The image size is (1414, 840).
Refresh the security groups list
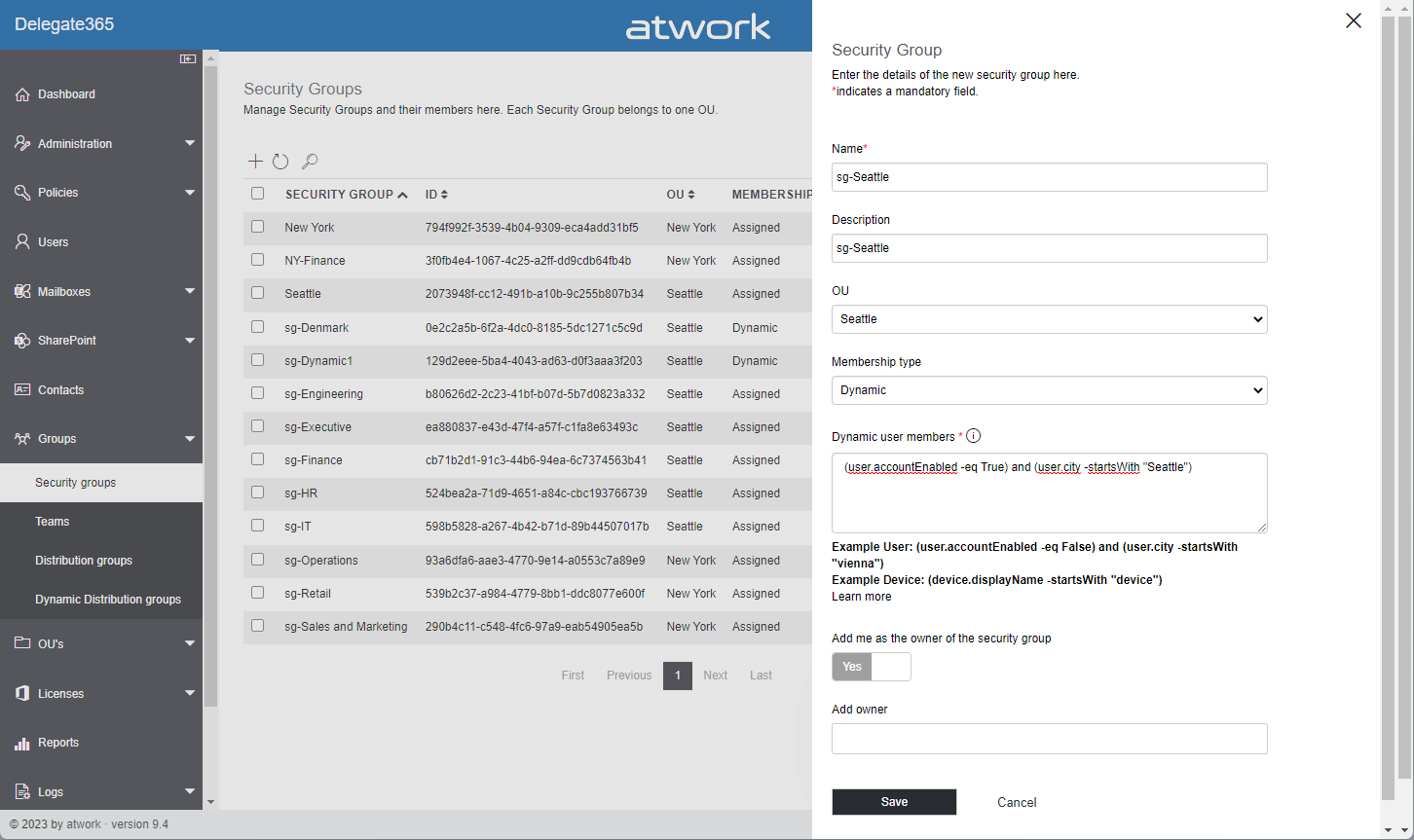tap(280, 162)
